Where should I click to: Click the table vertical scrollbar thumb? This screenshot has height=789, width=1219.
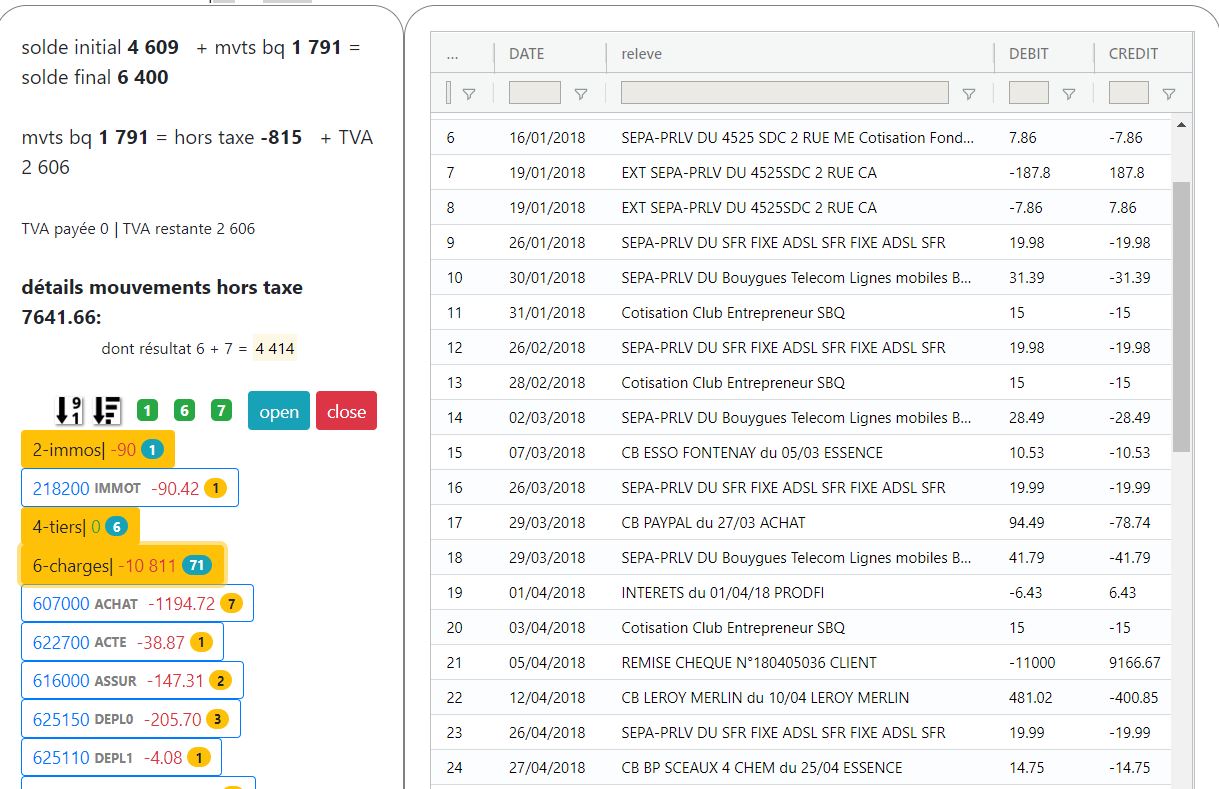pos(1181,316)
